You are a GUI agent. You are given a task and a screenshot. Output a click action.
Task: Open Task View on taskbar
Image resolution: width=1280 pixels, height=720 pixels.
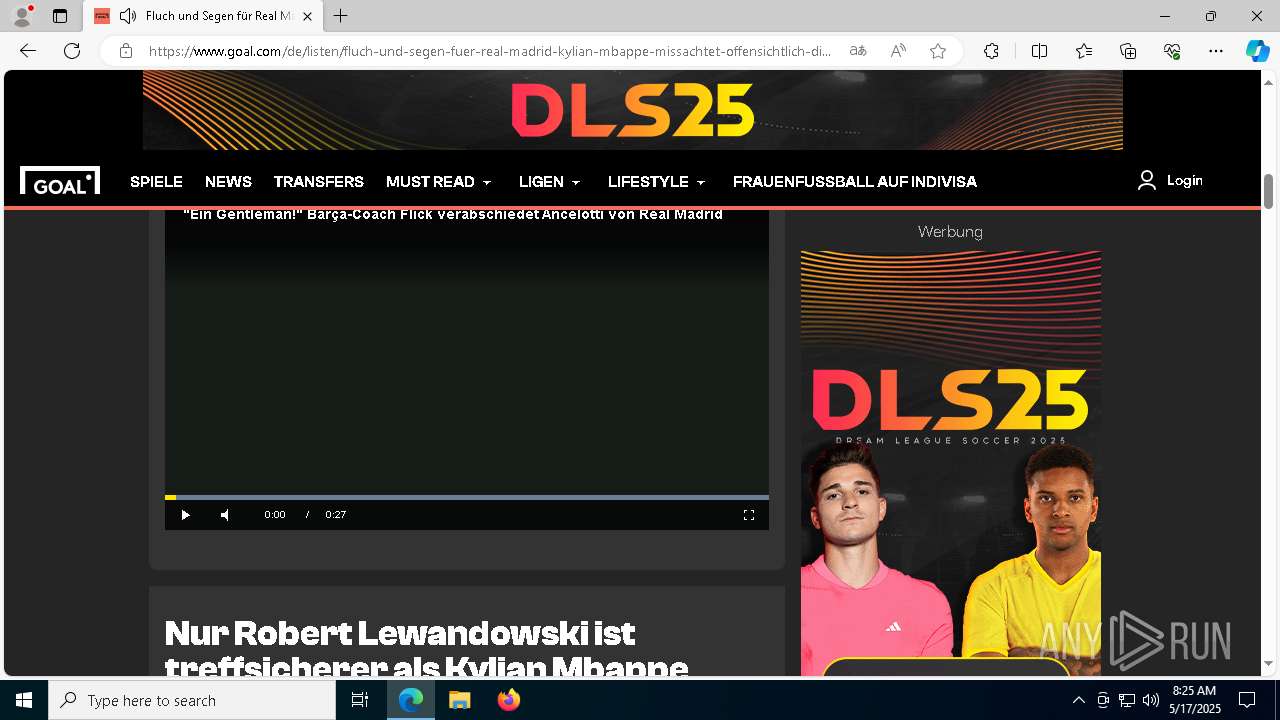[x=360, y=700]
